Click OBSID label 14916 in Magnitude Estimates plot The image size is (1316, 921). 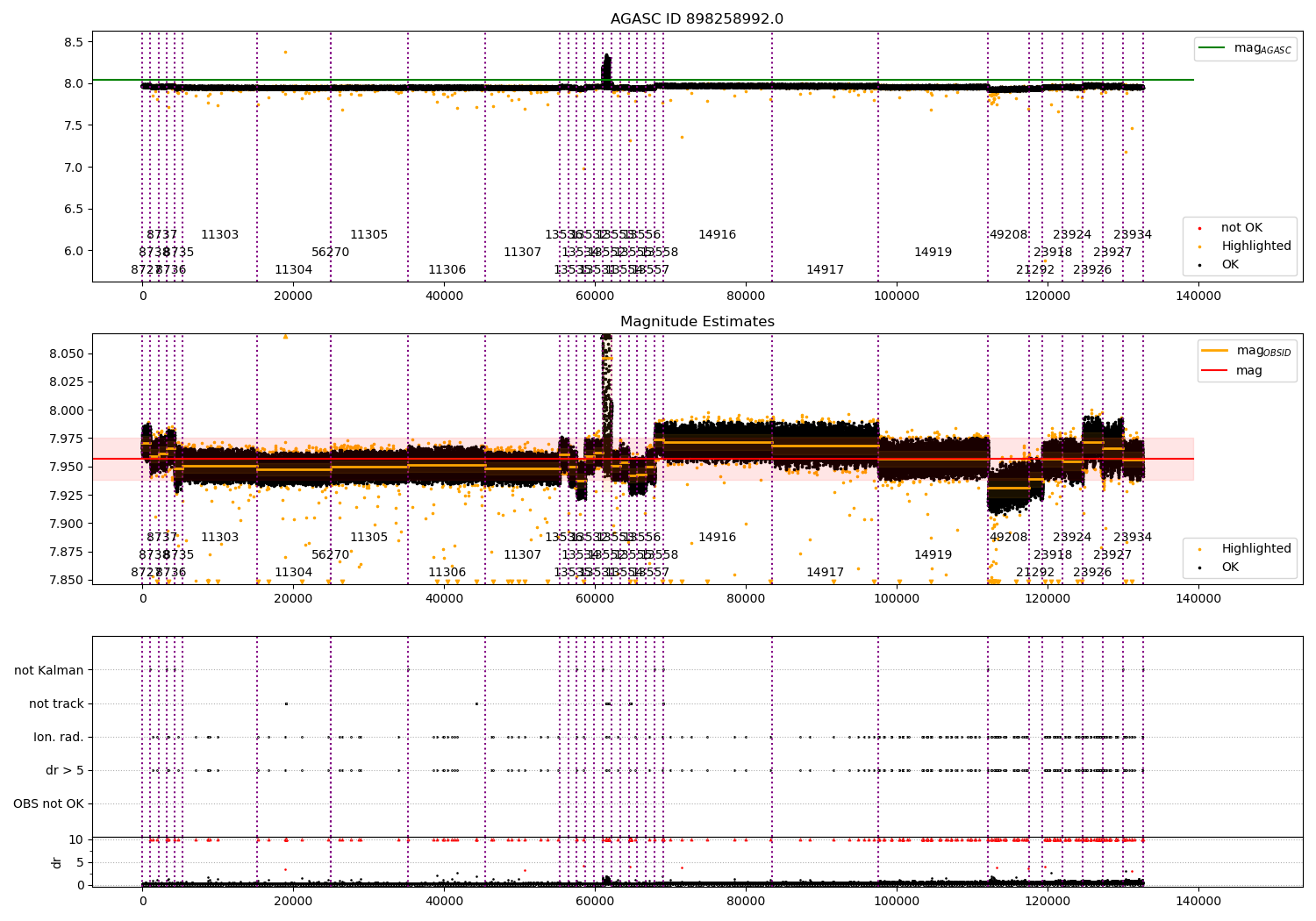coord(717,538)
